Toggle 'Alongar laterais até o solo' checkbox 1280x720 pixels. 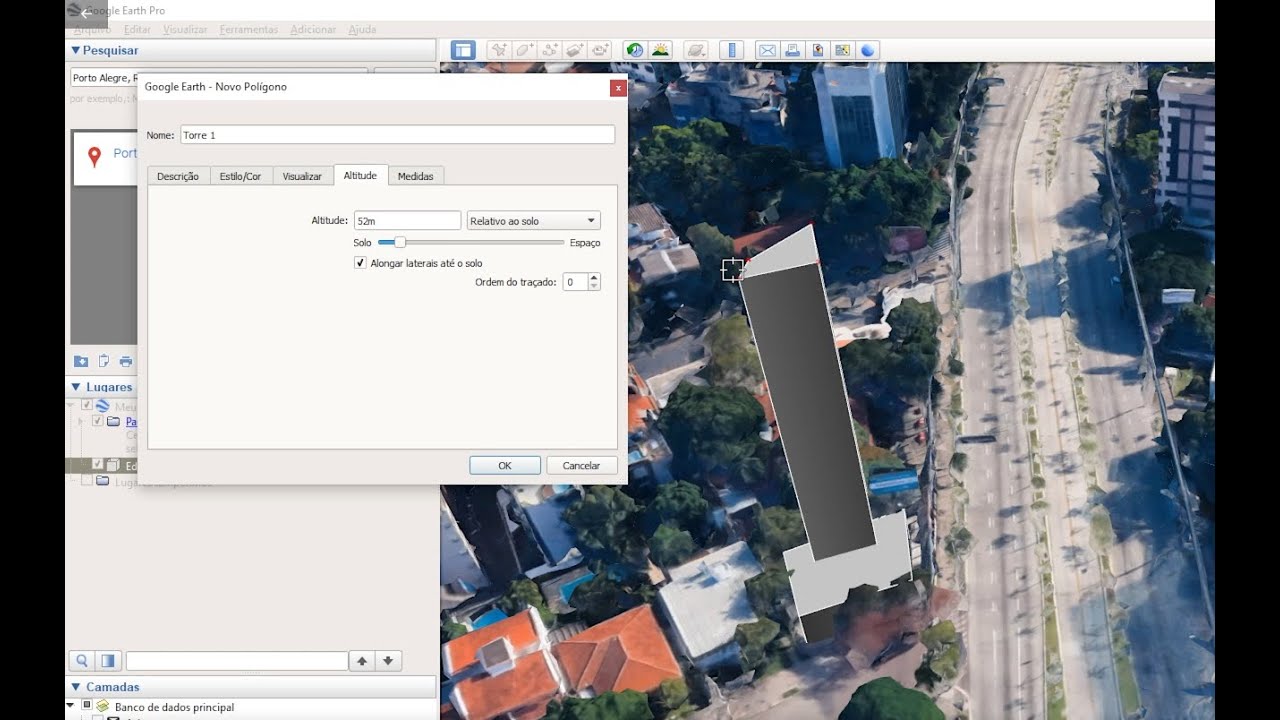click(360, 263)
